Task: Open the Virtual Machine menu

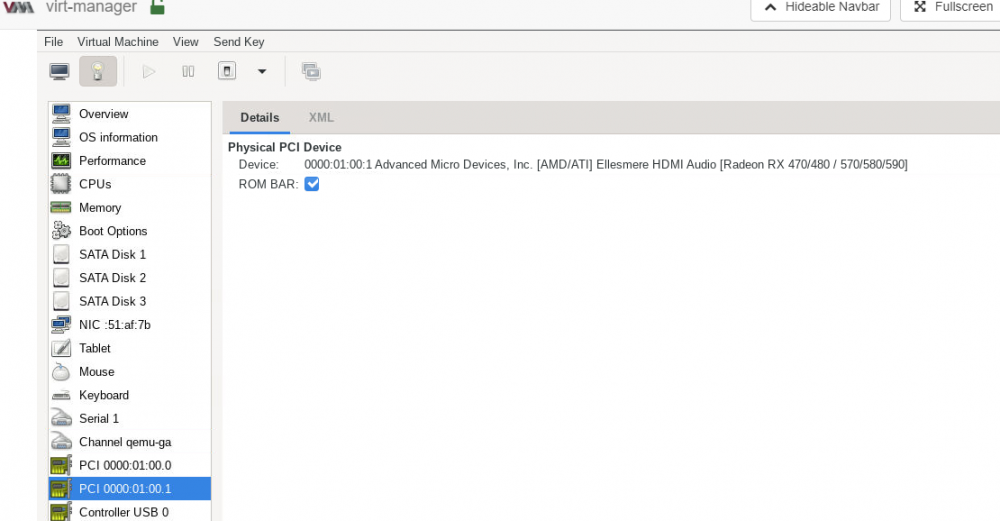Action: 118,42
